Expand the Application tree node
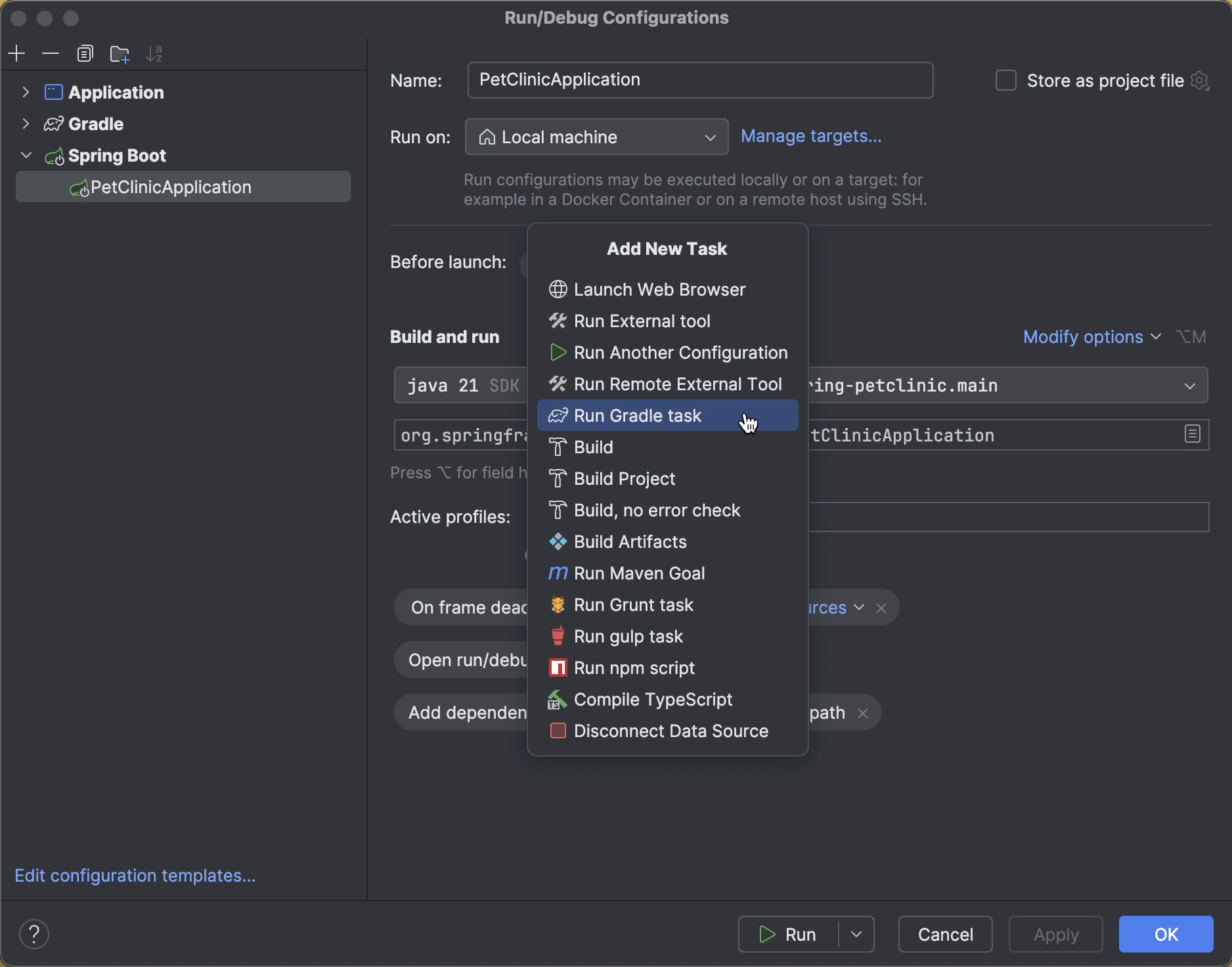The width and height of the screenshot is (1232, 967). pos(26,92)
